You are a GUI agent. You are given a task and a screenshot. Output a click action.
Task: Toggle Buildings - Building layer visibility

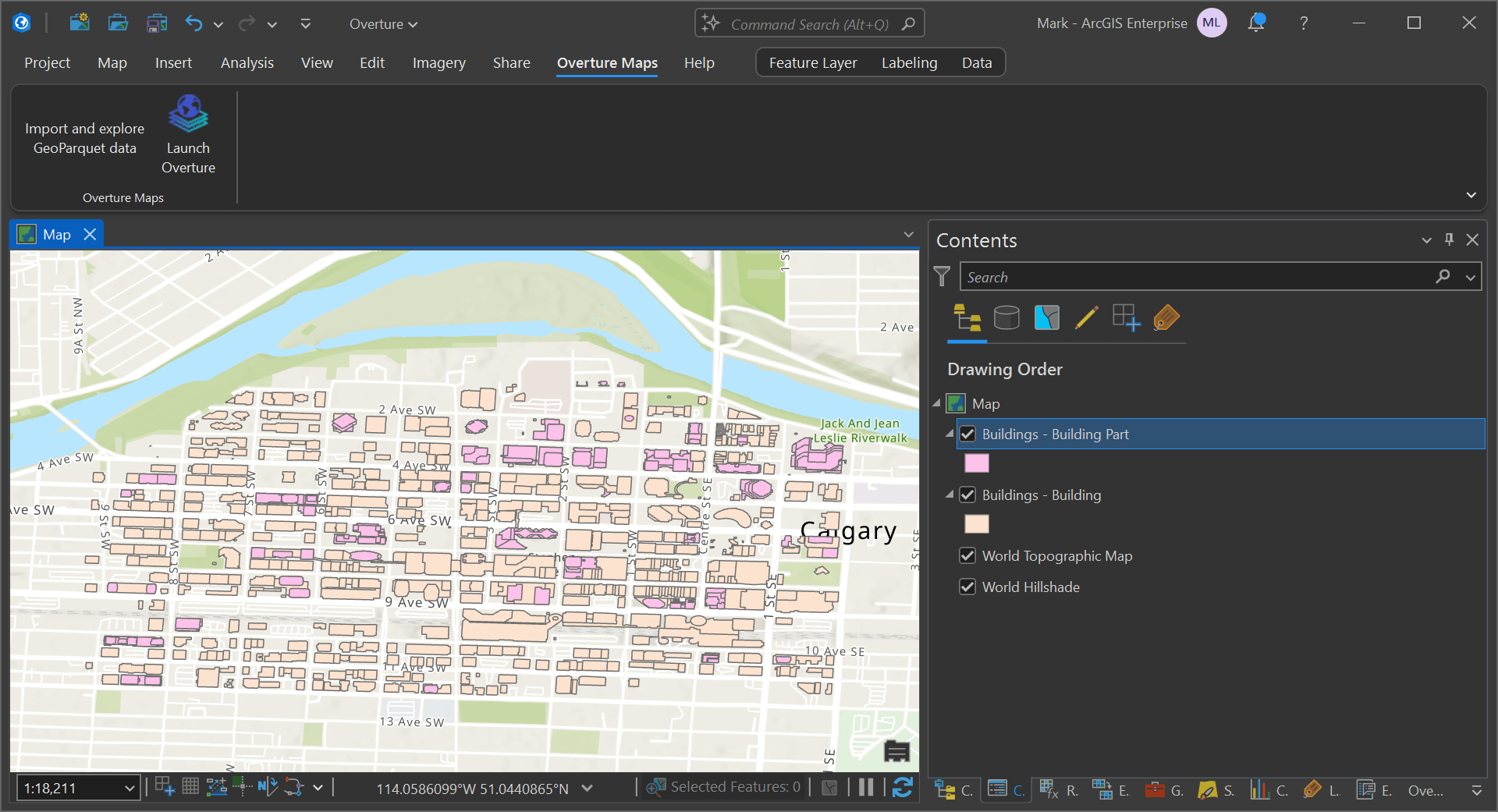click(x=967, y=495)
